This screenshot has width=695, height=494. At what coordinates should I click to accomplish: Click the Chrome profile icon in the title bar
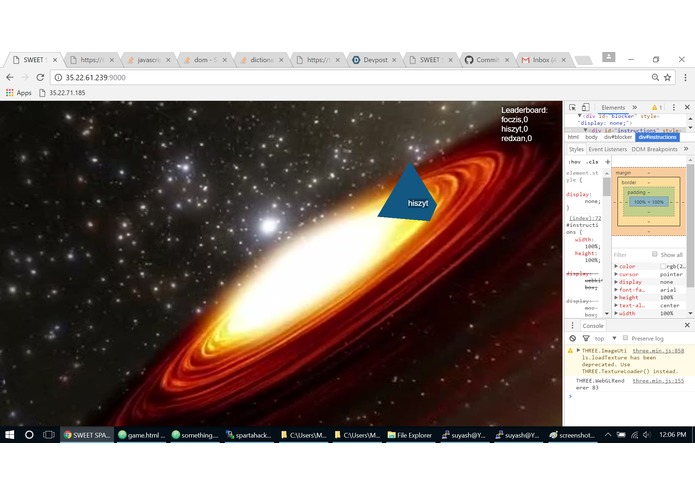click(x=609, y=57)
